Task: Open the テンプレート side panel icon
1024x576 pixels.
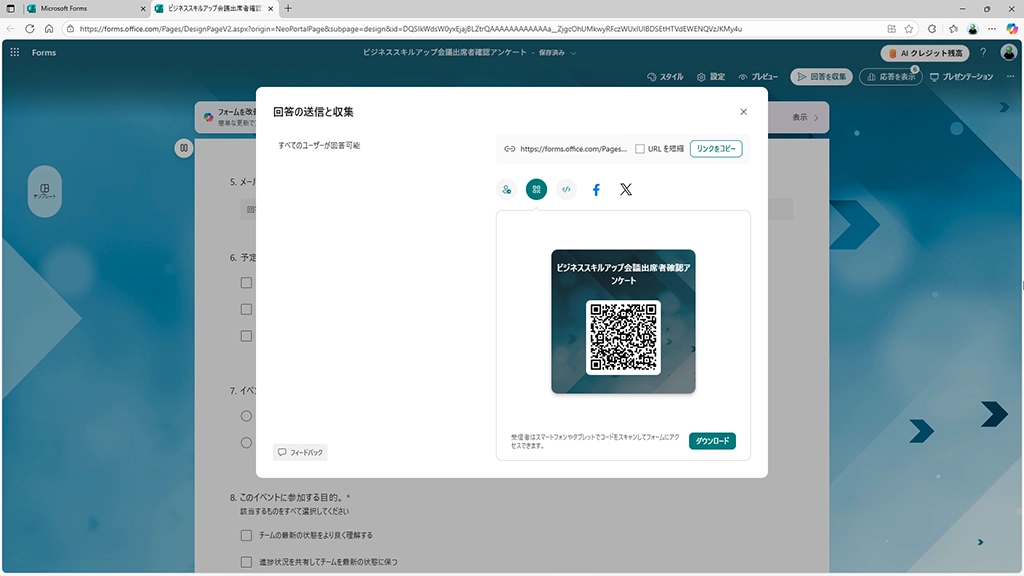Action: (45, 191)
